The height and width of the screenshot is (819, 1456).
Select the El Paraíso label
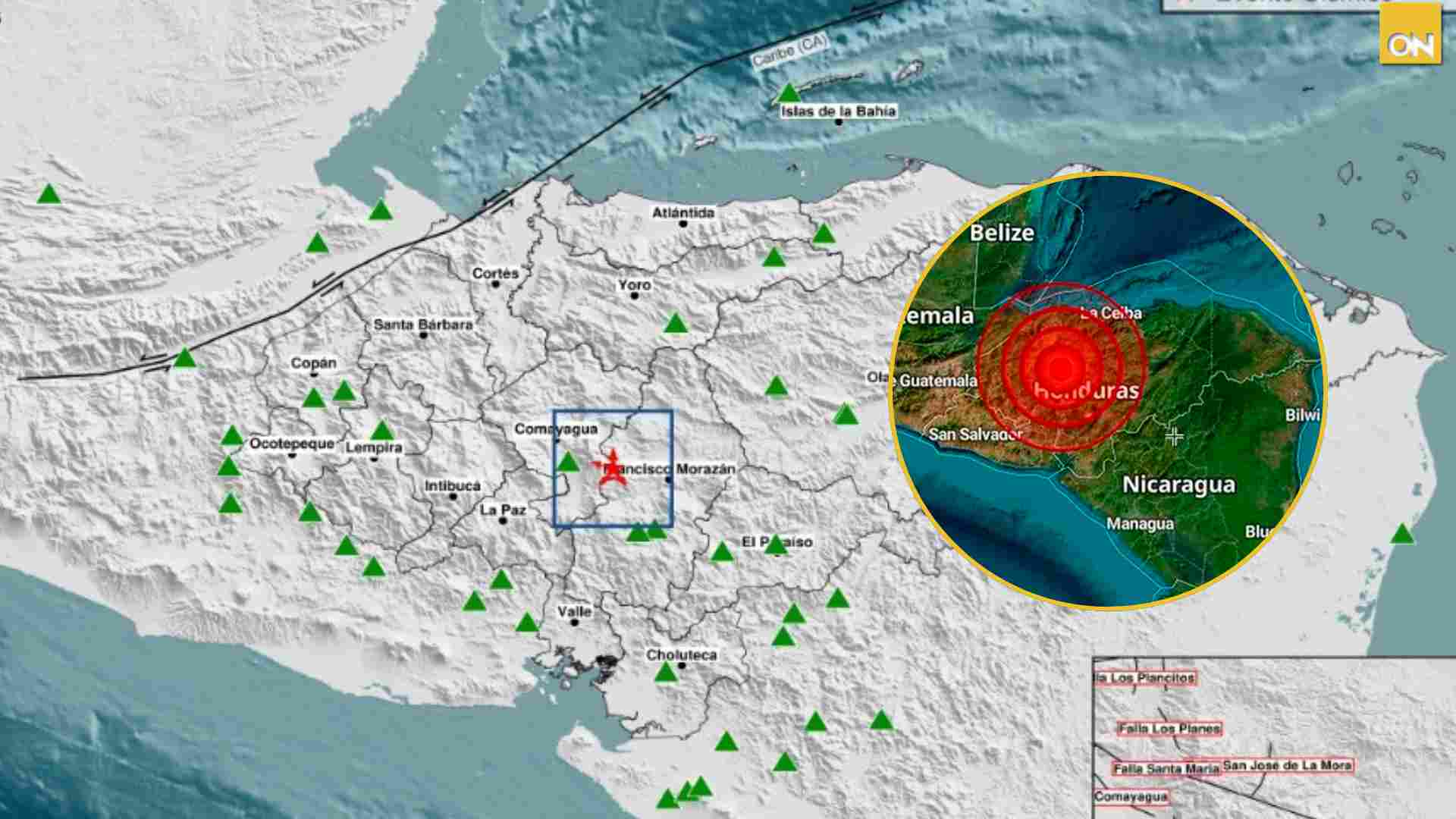coord(777,542)
